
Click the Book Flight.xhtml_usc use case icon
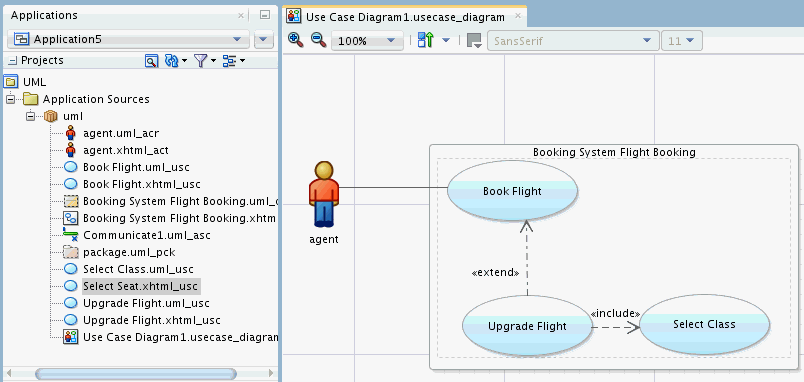tap(71, 184)
